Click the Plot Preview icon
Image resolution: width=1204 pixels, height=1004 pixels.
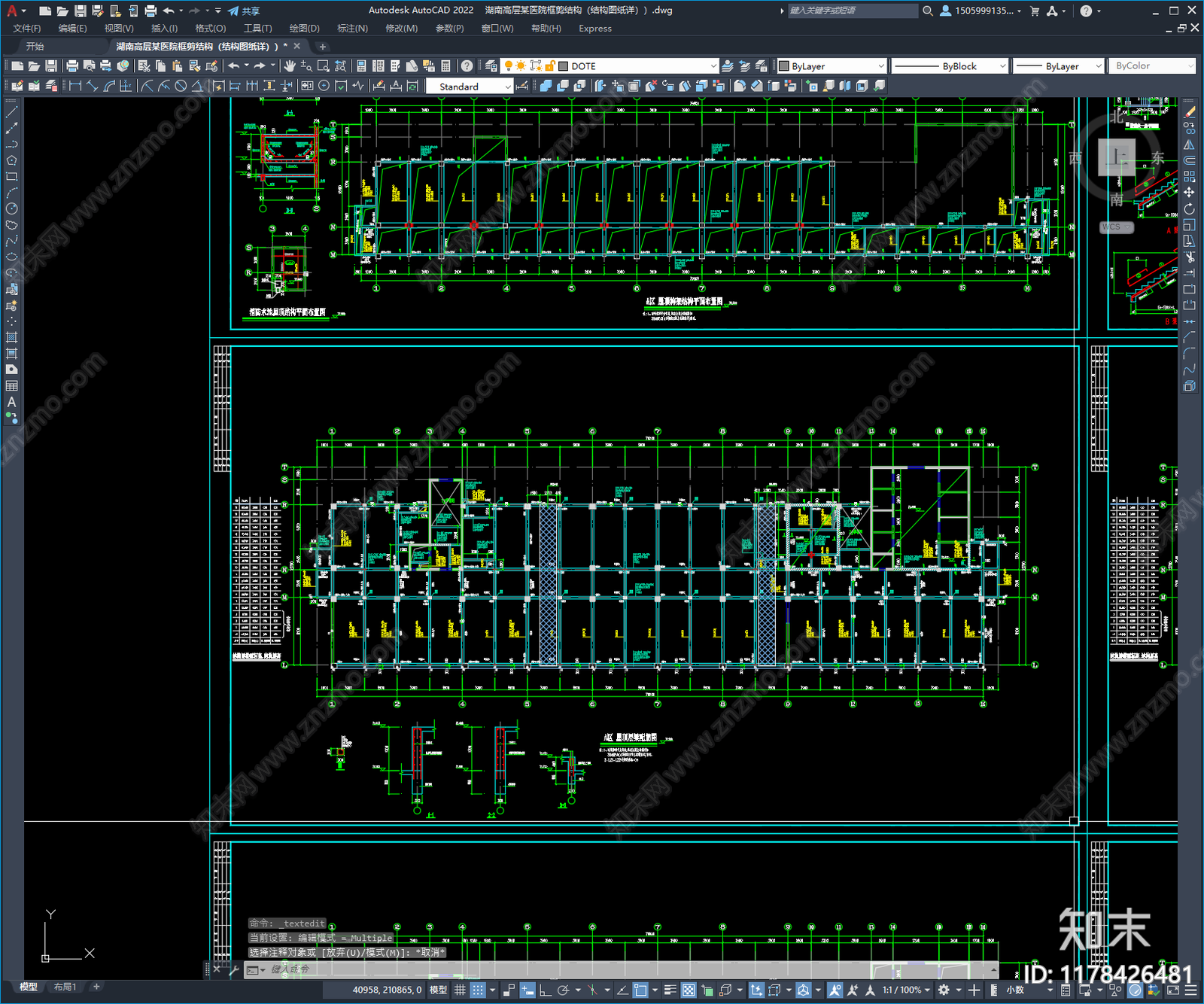pyautogui.click(x=89, y=66)
